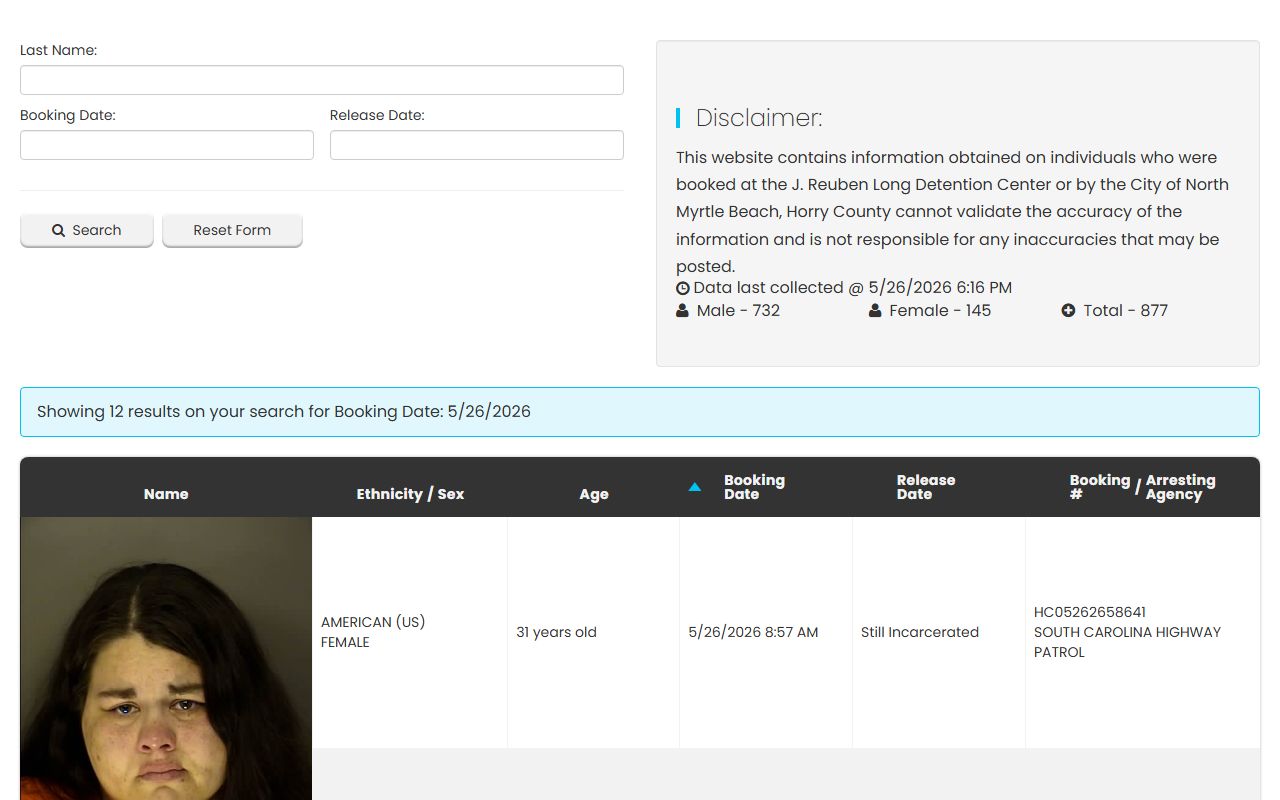This screenshot has width=1280, height=800.
Task: Click the "AMERICAN (US)" ethnicity cell text
Action: click(x=373, y=622)
